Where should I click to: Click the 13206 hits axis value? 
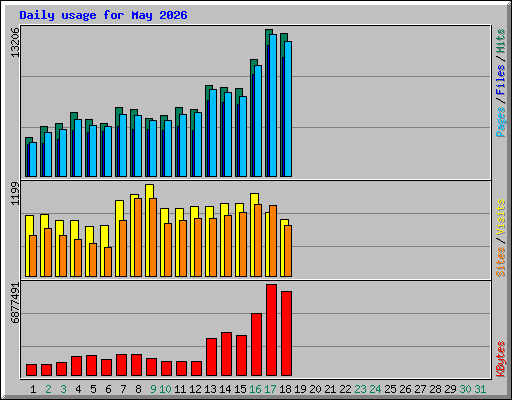coord(15,43)
